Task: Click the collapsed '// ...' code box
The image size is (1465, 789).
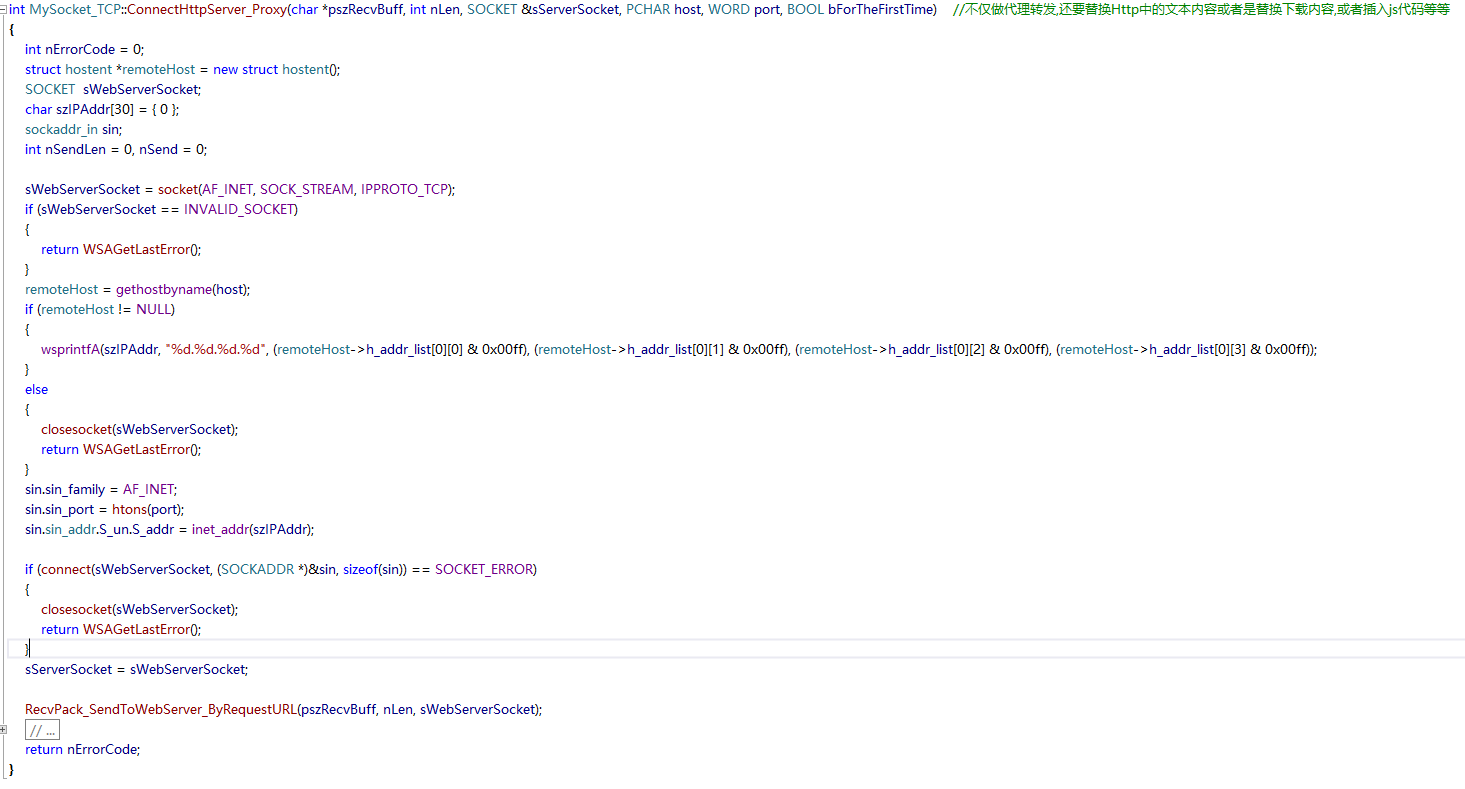Action: 42,730
